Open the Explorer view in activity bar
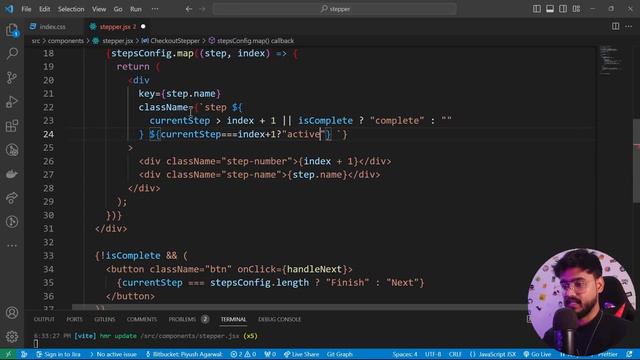Image resolution: width=640 pixels, height=360 pixels. (x=12, y=30)
